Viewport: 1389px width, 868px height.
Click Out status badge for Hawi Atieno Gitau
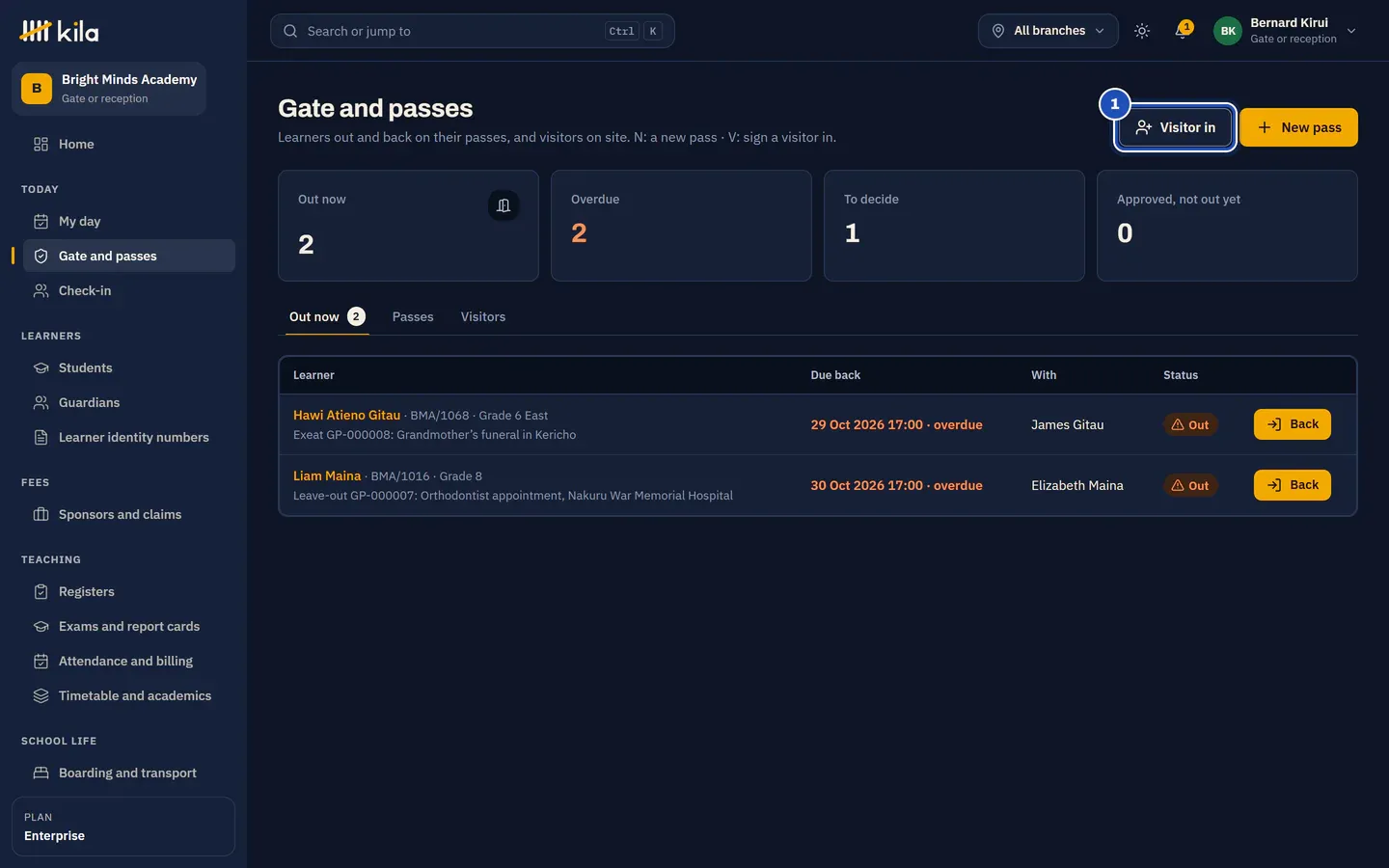(x=1190, y=424)
